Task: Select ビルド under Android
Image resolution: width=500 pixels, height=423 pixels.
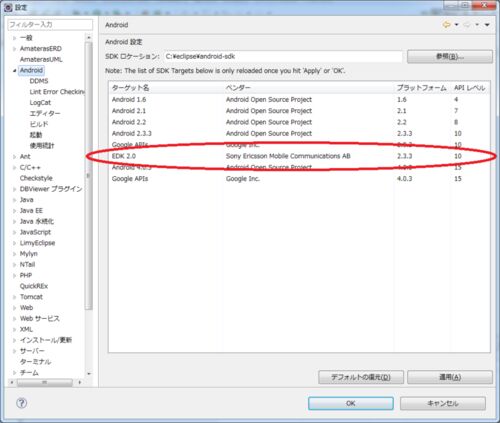Action: [x=39, y=124]
